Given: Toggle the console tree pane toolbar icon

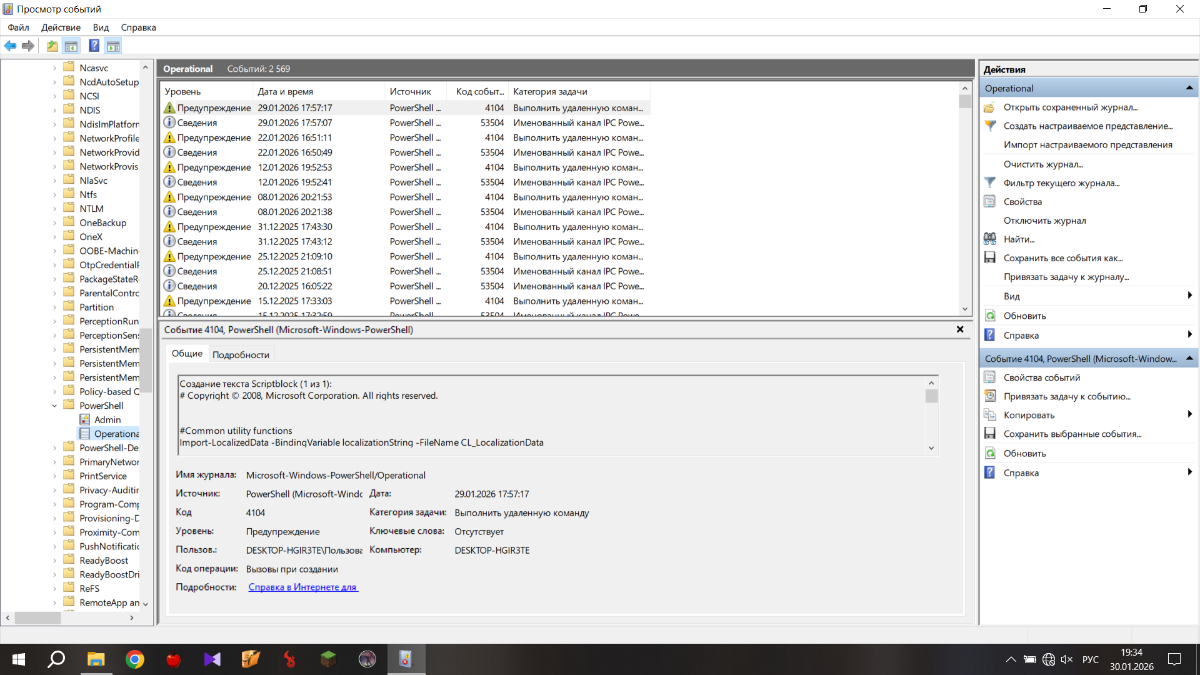Looking at the screenshot, I should pos(71,46).
